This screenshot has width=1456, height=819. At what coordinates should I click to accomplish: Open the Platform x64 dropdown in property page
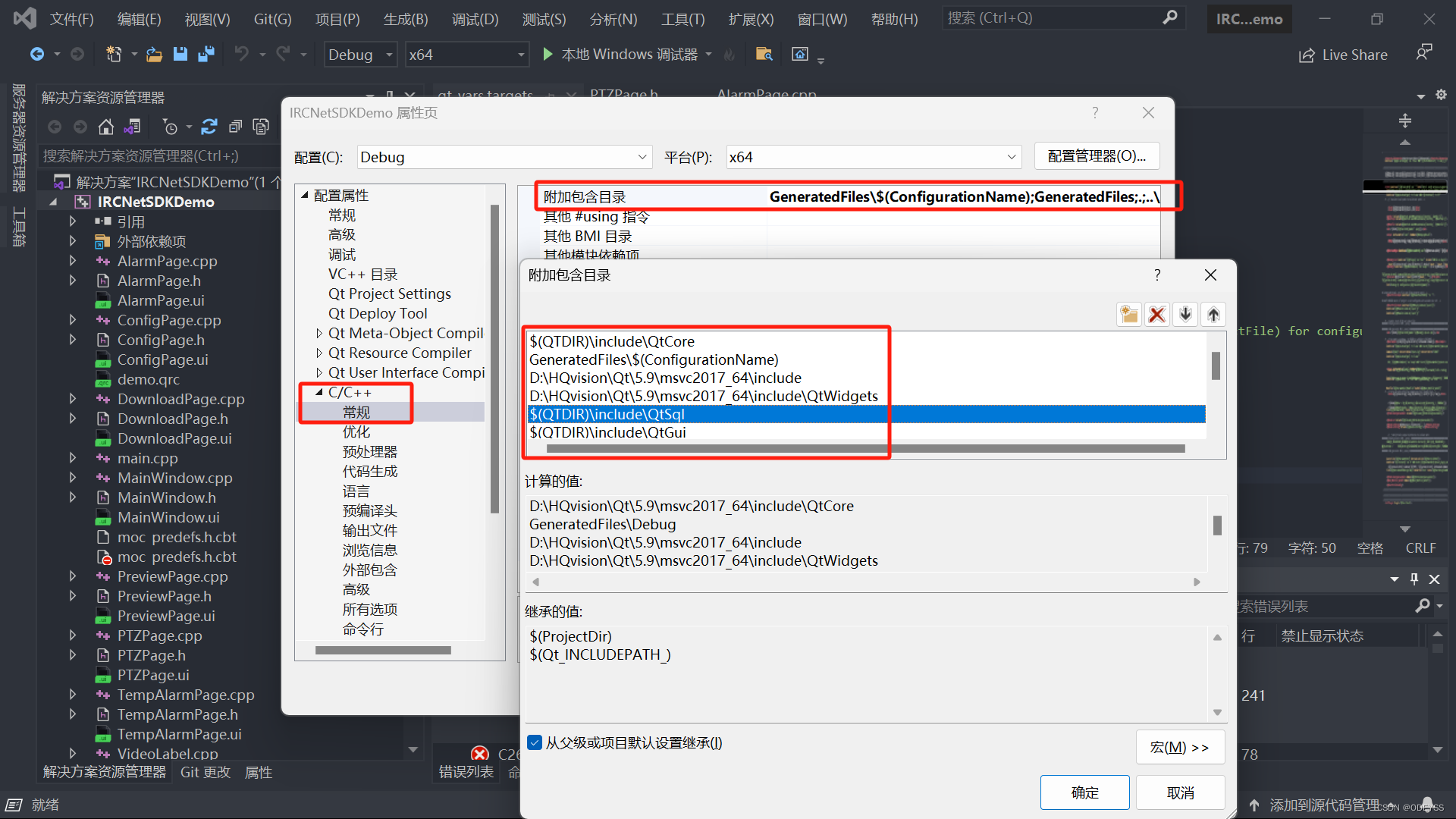coord(874,157)
